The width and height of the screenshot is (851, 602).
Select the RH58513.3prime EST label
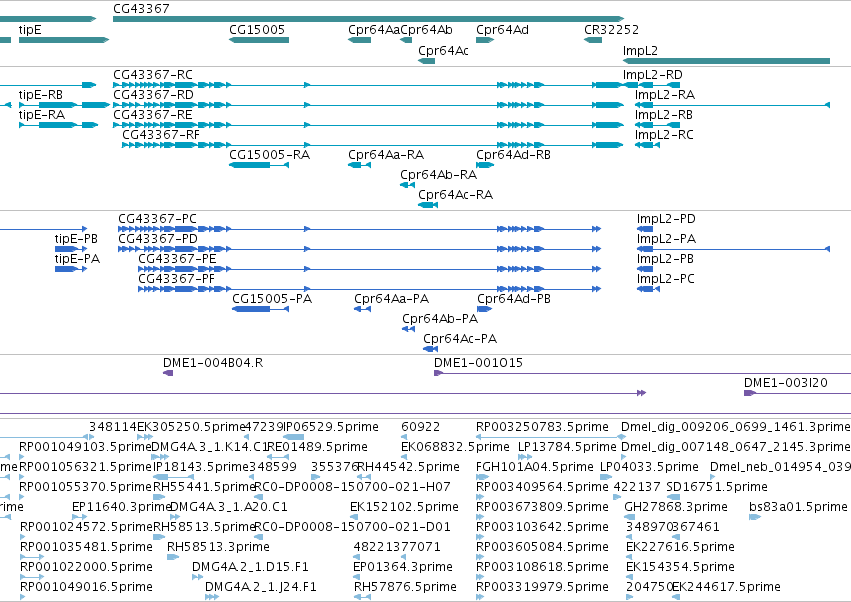pyautogui.click(x=218, y=547)
